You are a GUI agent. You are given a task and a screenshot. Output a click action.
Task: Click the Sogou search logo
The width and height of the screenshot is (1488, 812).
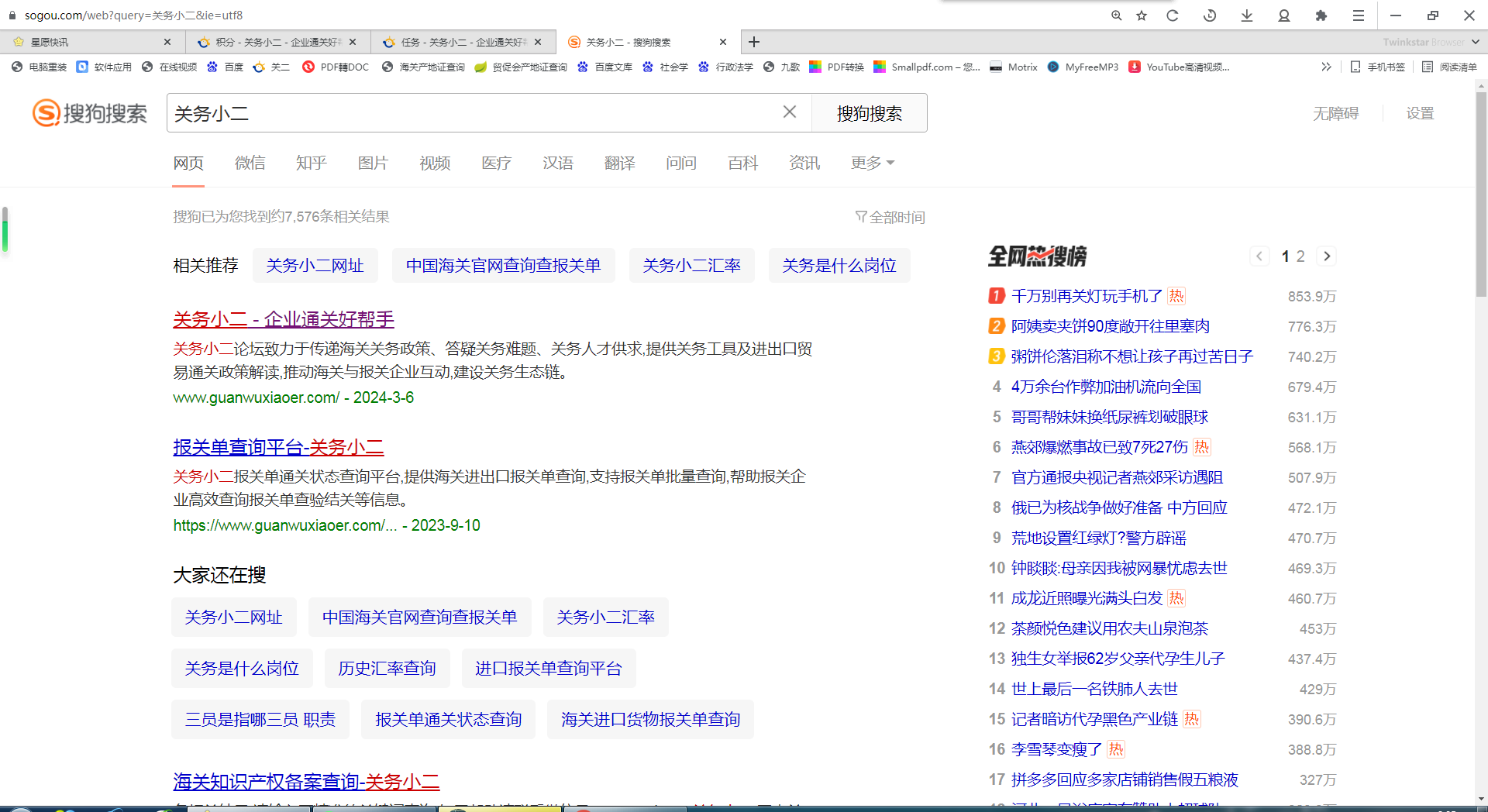pos(90,113)
